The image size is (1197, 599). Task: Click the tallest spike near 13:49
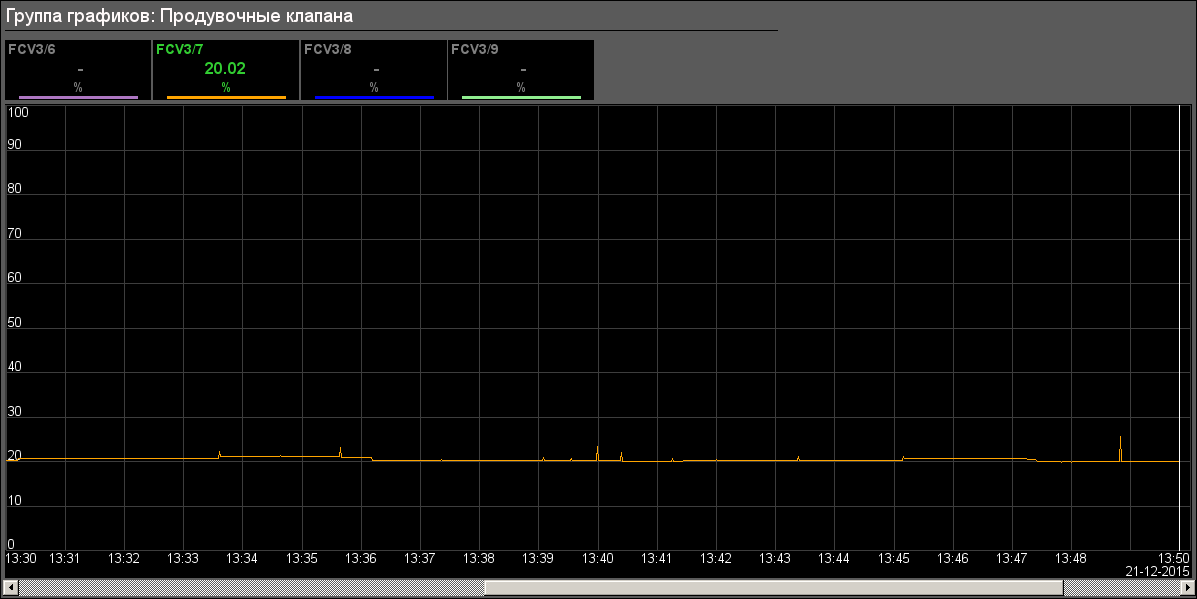(1120, 442)
